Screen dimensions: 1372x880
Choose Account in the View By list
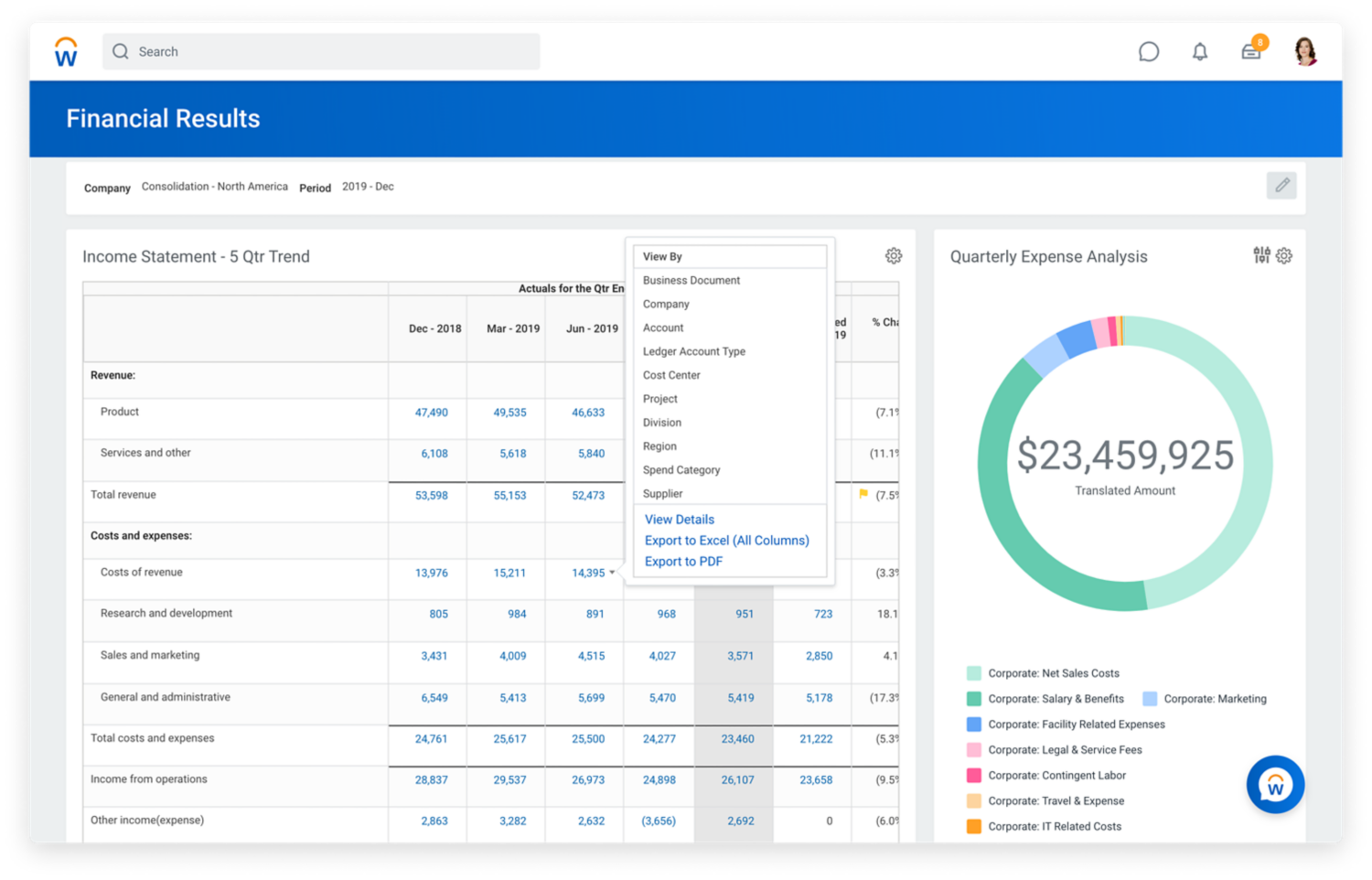pos(663,327)
